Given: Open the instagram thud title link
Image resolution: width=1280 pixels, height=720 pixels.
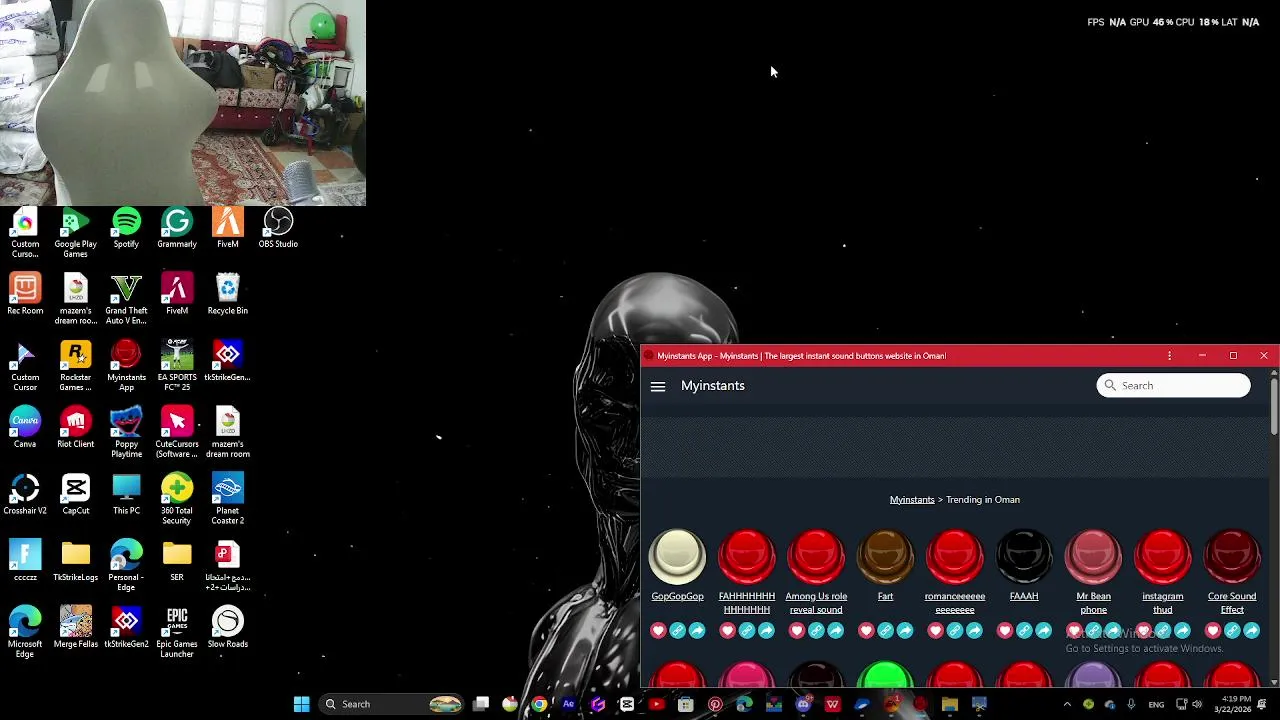Looking at the screenshot, I should [1163, 603].
